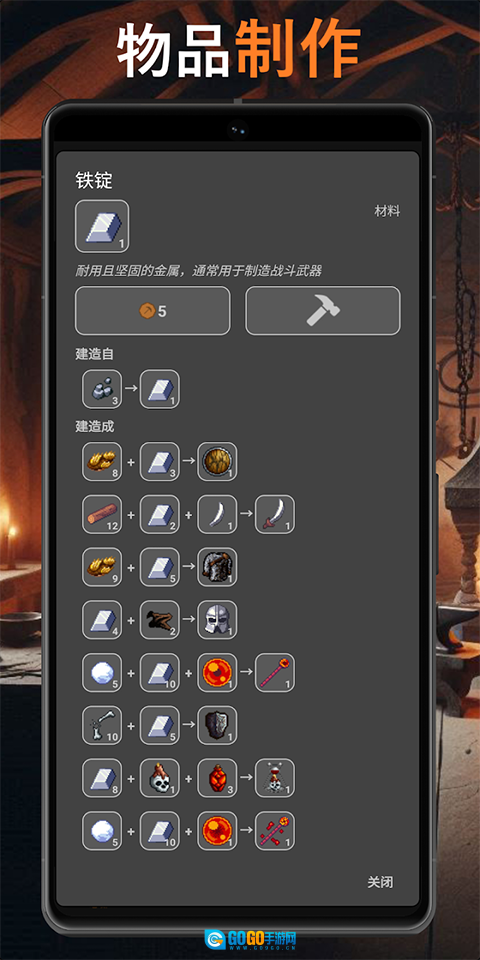Viewport: 480px width, 960px height.
Task: Select the wood log ingredient icon
Action: (x=102, y=514)
